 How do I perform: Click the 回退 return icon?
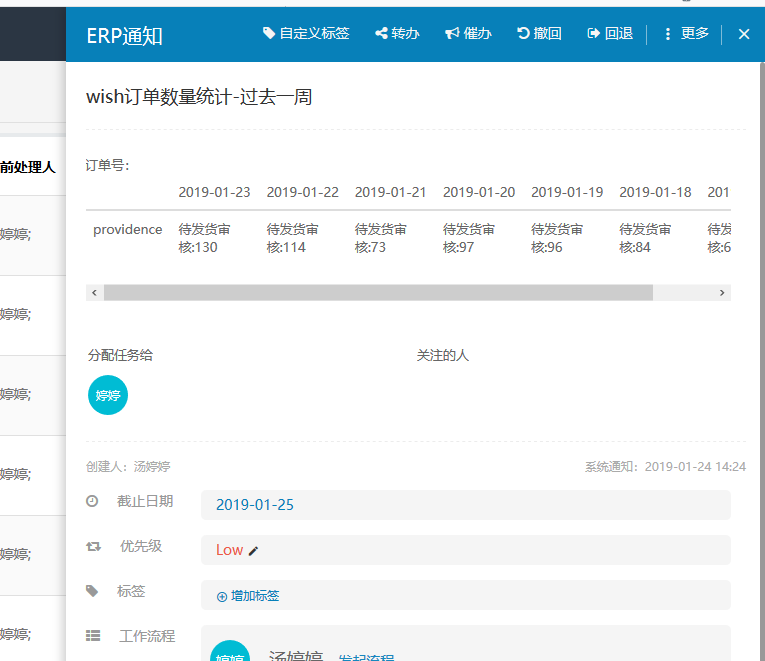click(594, 34)
